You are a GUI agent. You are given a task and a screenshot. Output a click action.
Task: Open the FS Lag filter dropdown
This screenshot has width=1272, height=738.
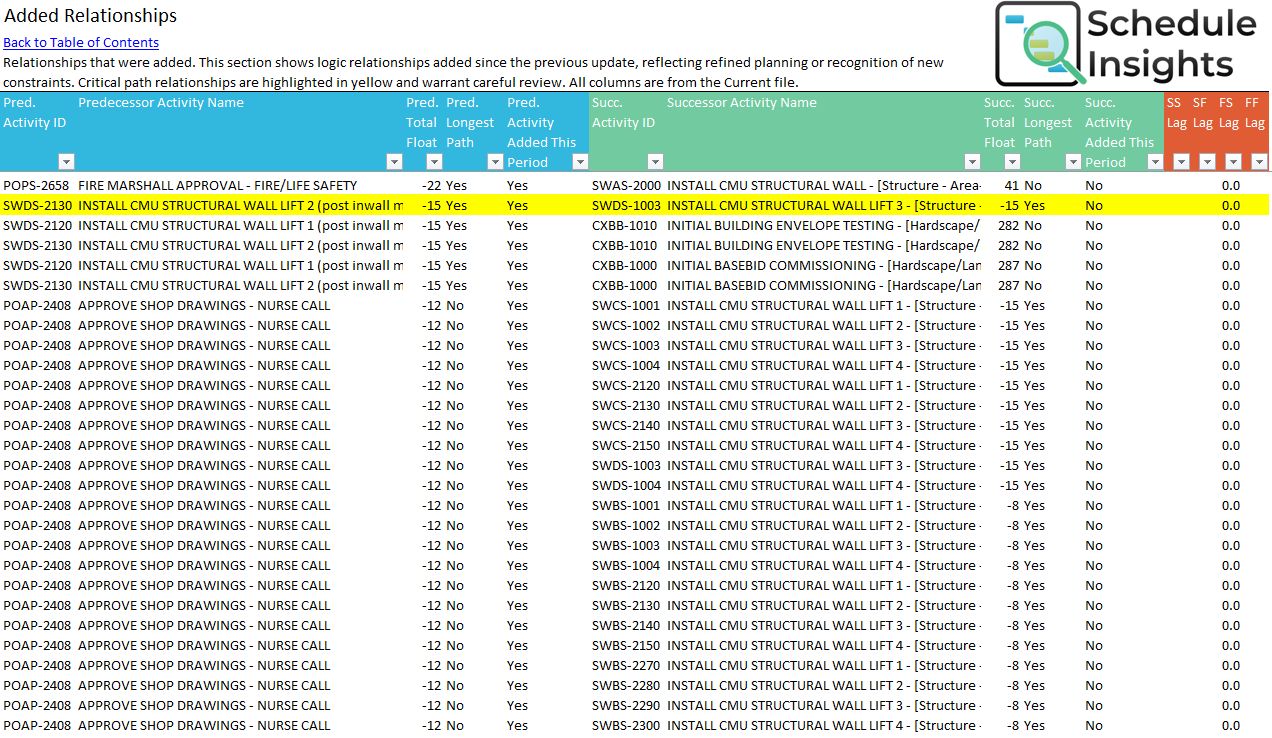tap(1233, 162)
